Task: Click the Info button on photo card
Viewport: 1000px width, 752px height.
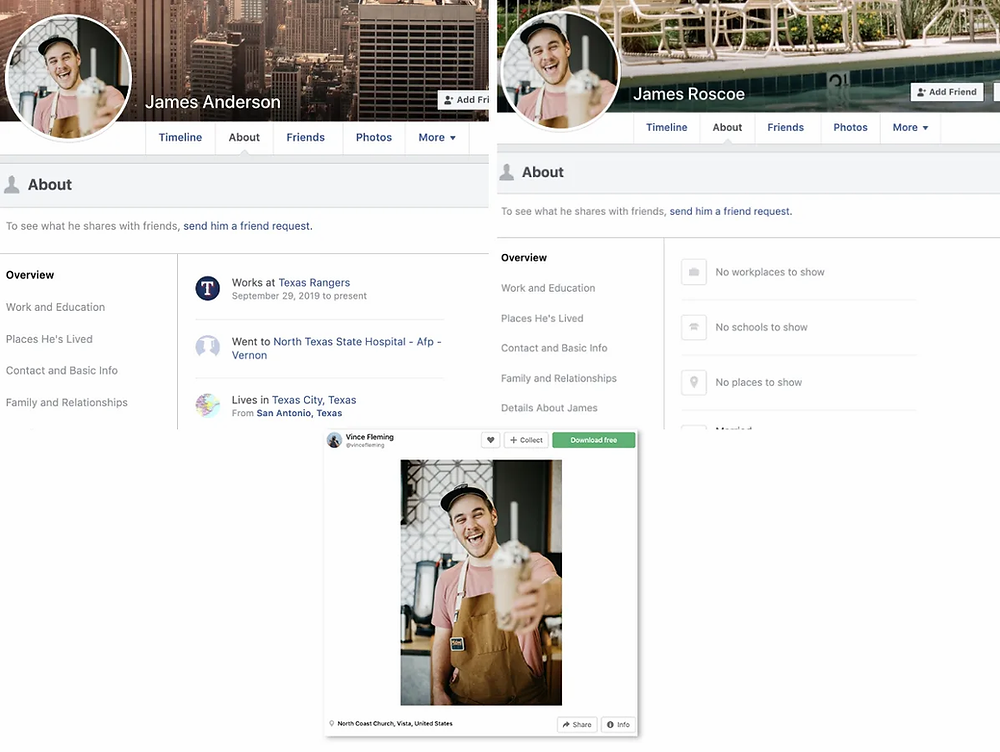Action: [618, 725]
